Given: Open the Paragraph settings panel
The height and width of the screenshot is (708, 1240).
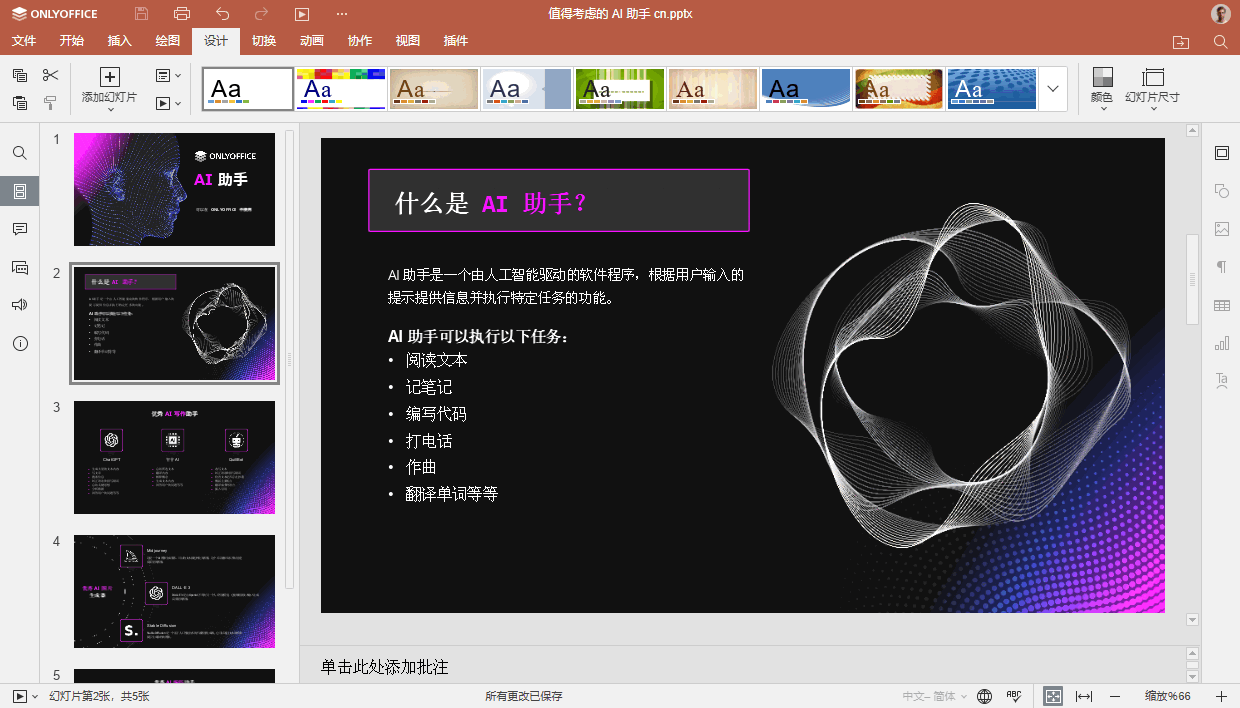Looking at the screenshot, I should [1222, 266].
